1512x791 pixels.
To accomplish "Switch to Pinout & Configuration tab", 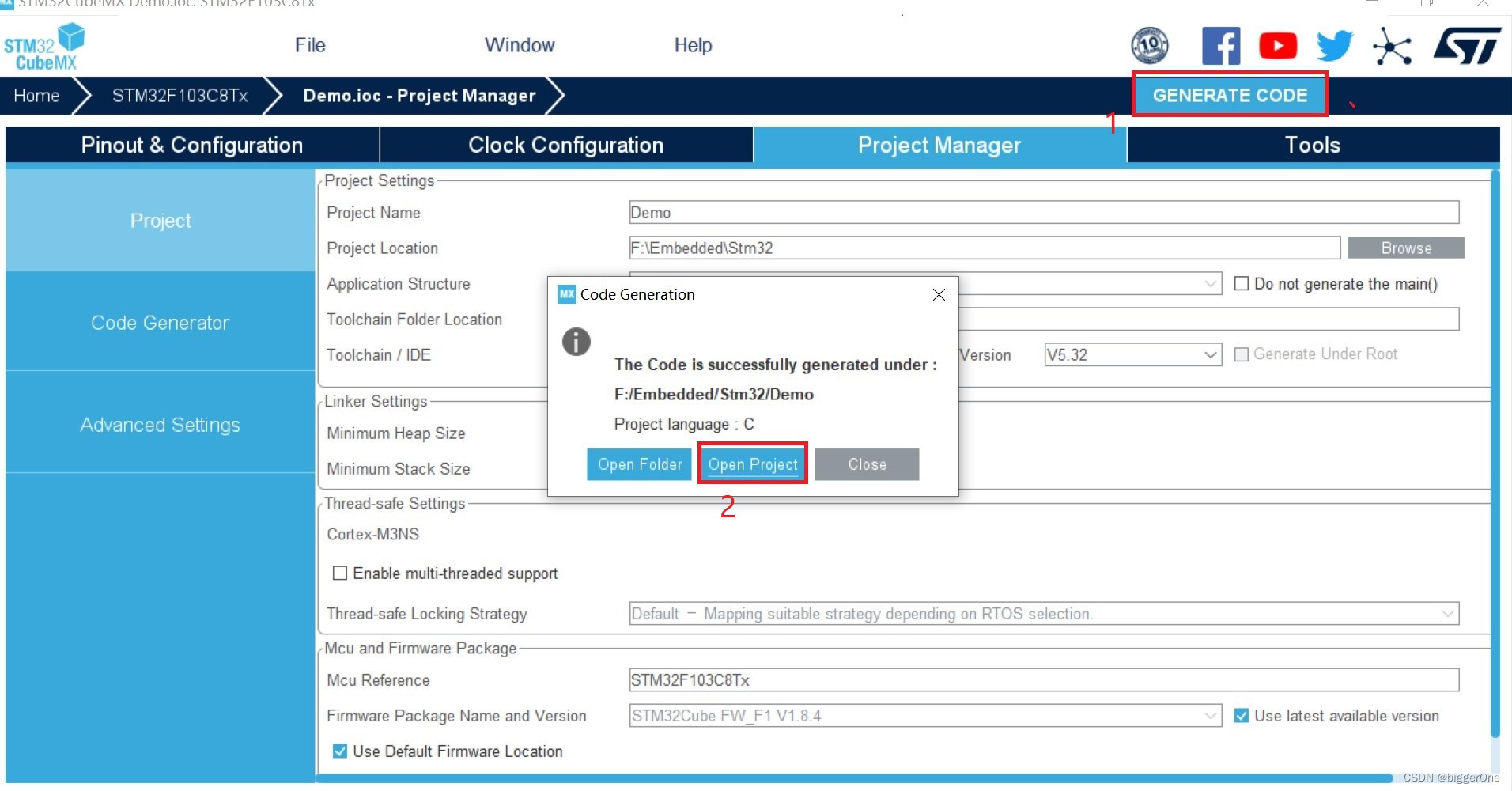I will point(192,145).
